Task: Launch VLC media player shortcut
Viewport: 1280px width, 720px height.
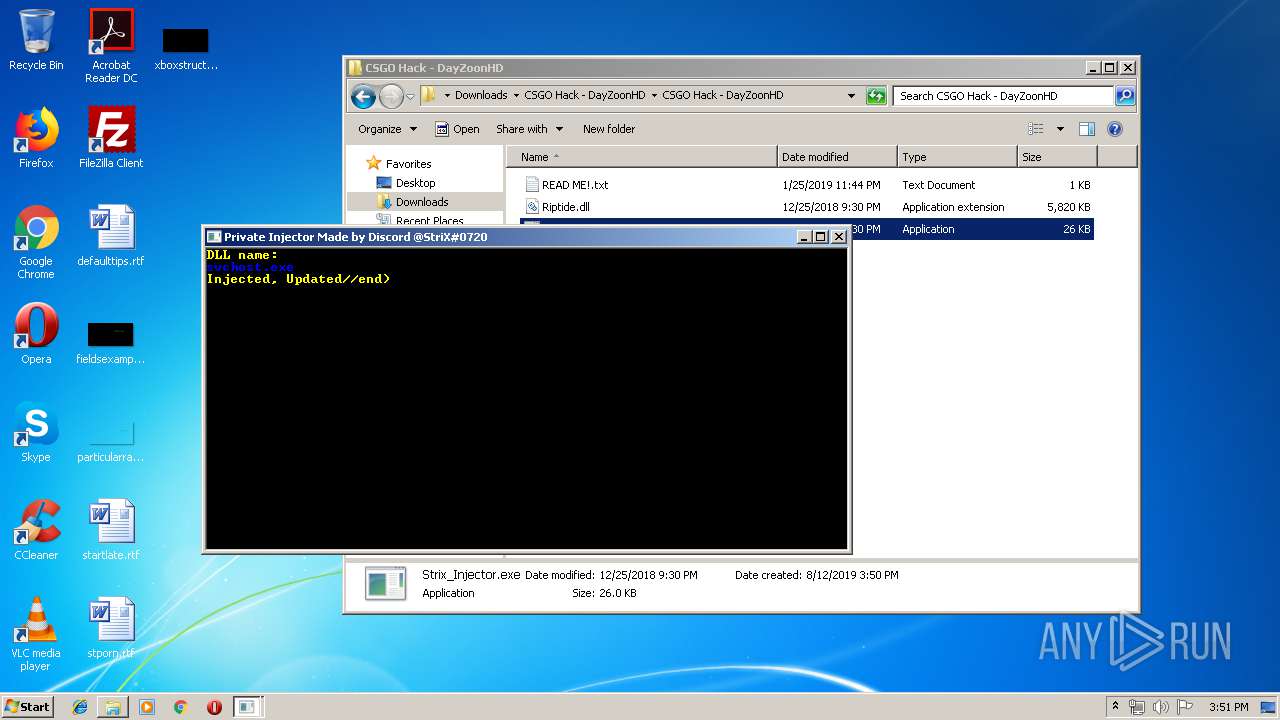Action: tap(36, 634)
